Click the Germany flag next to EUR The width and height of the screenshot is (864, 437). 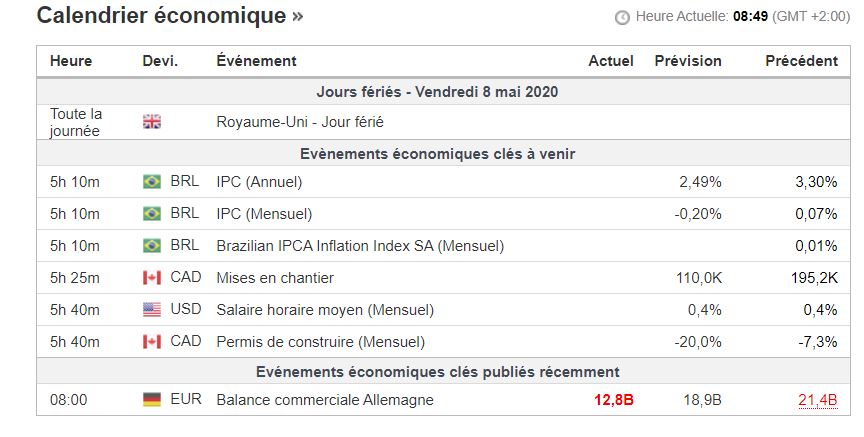(152, 400)
